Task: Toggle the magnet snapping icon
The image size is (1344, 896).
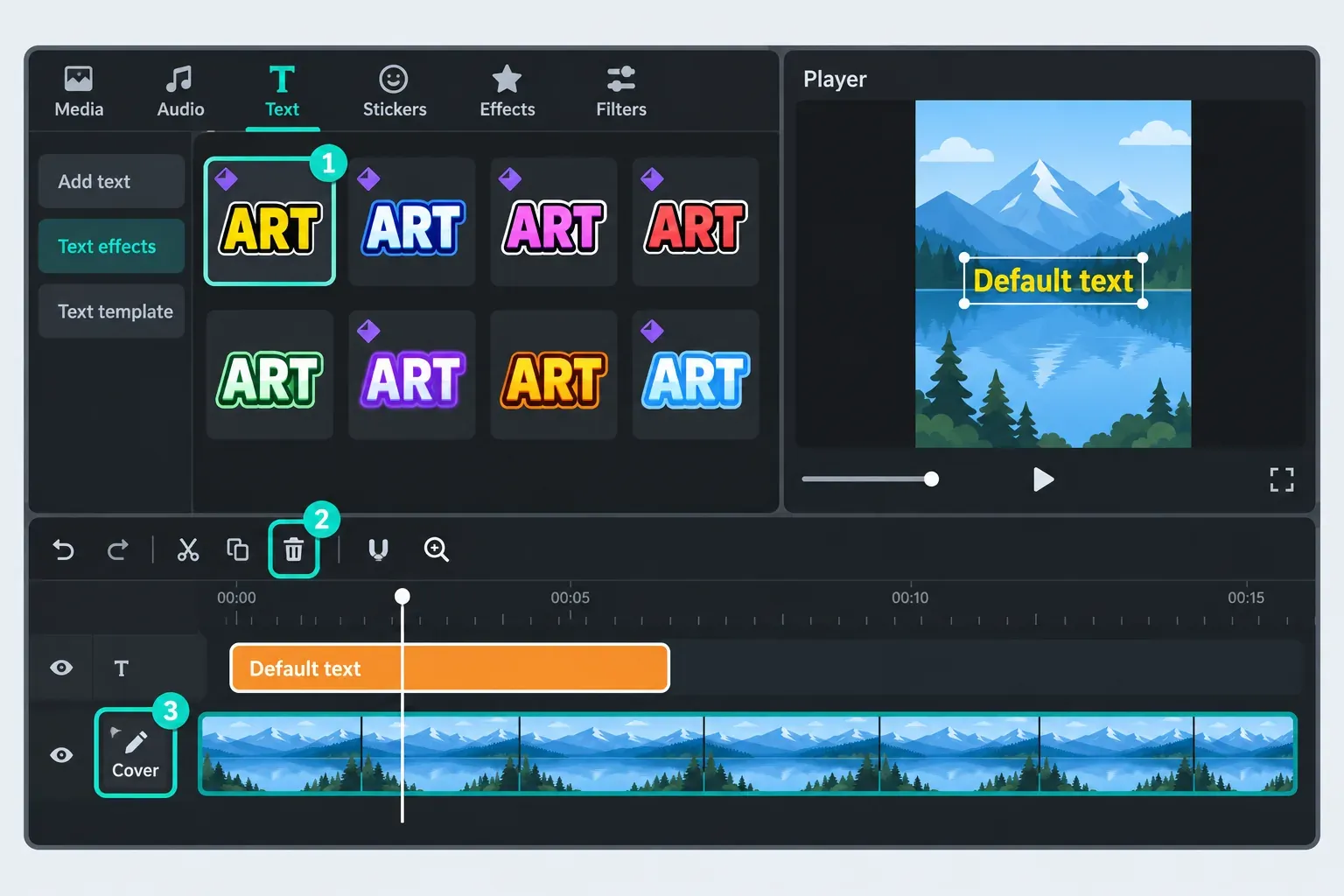Action: pyautogui.click(x=378, y=549)
